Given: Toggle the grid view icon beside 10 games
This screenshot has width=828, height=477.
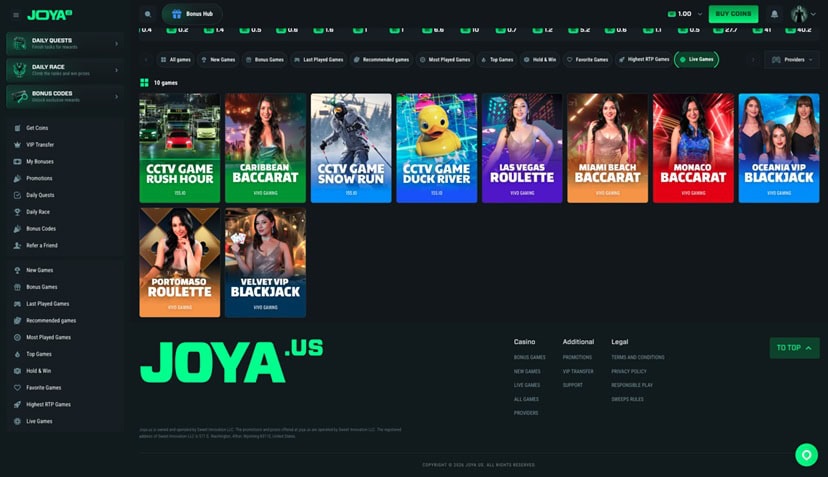Looking at the screenshot, I should (144, 83).
